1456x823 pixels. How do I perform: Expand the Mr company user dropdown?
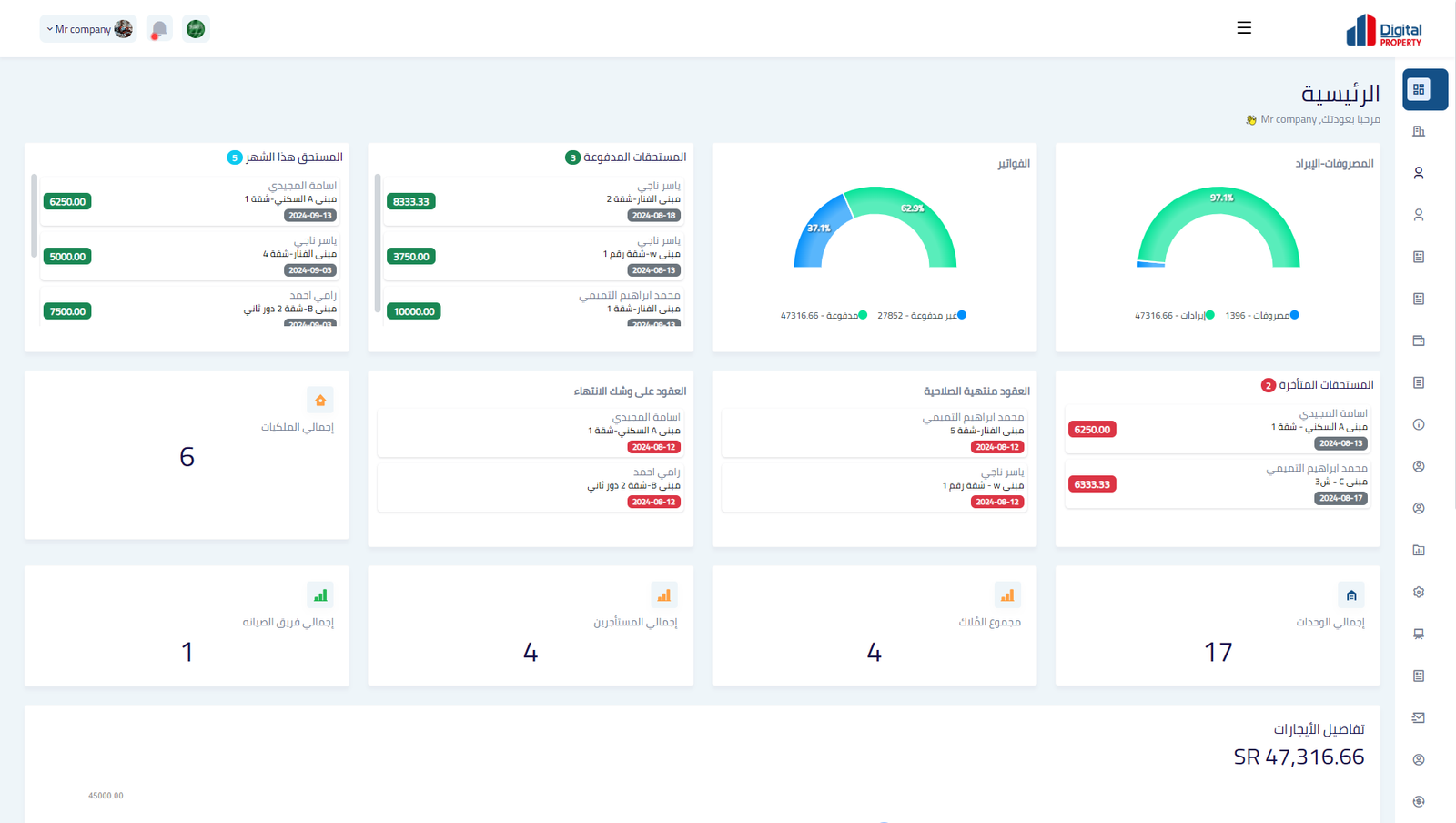(x=88, y=29)
